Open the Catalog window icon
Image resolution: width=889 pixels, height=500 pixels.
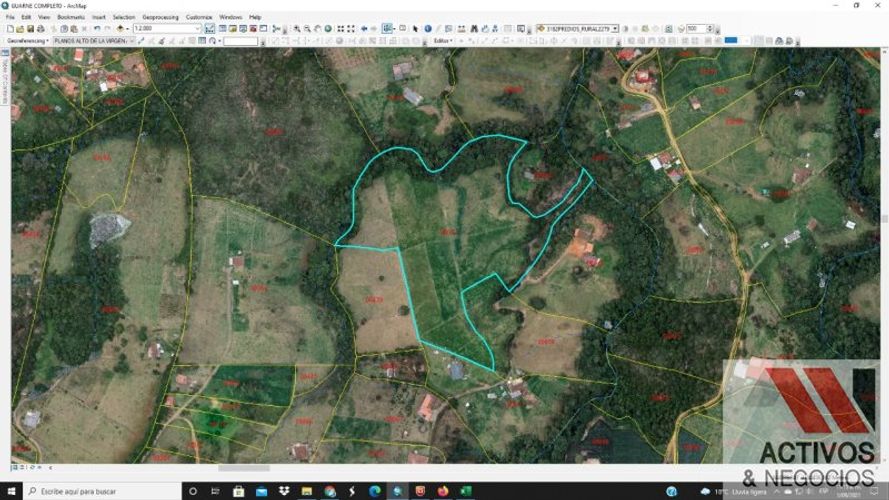click(x=232, y=28)
